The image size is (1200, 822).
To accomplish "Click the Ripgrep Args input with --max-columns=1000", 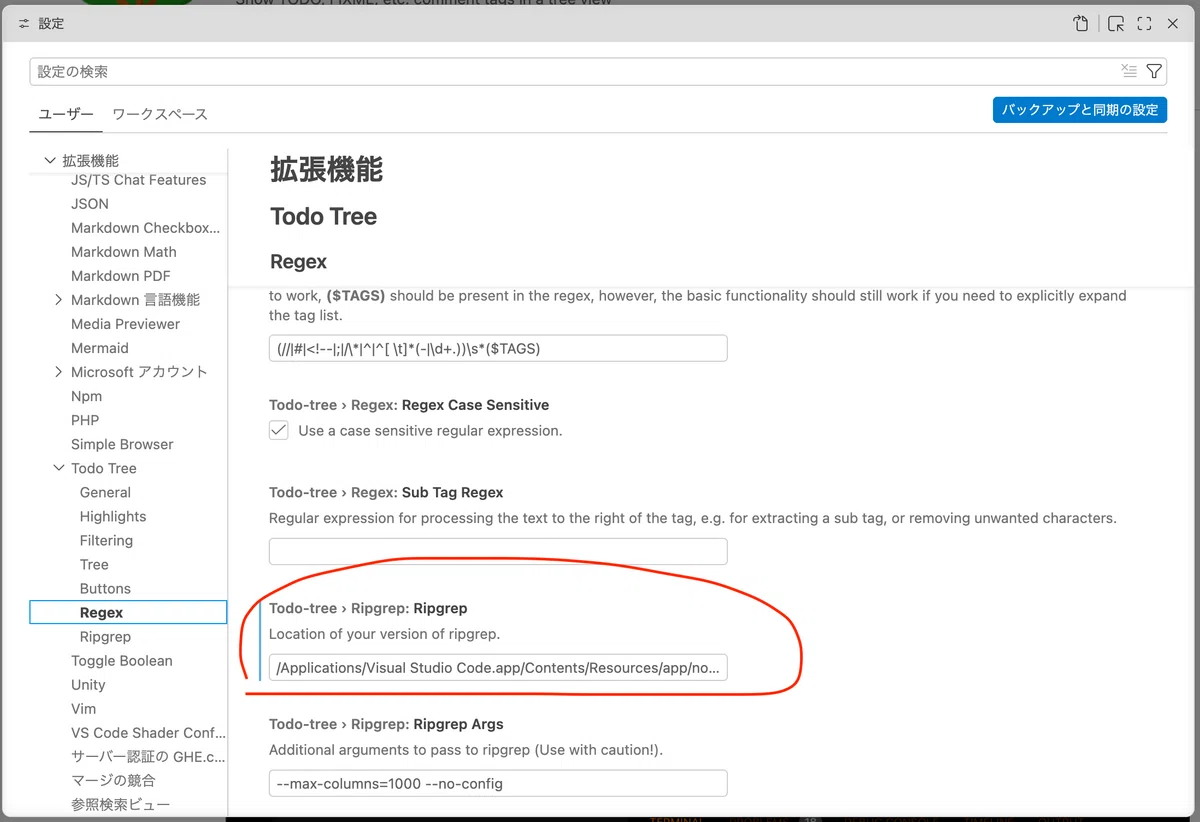I will 498,784.
